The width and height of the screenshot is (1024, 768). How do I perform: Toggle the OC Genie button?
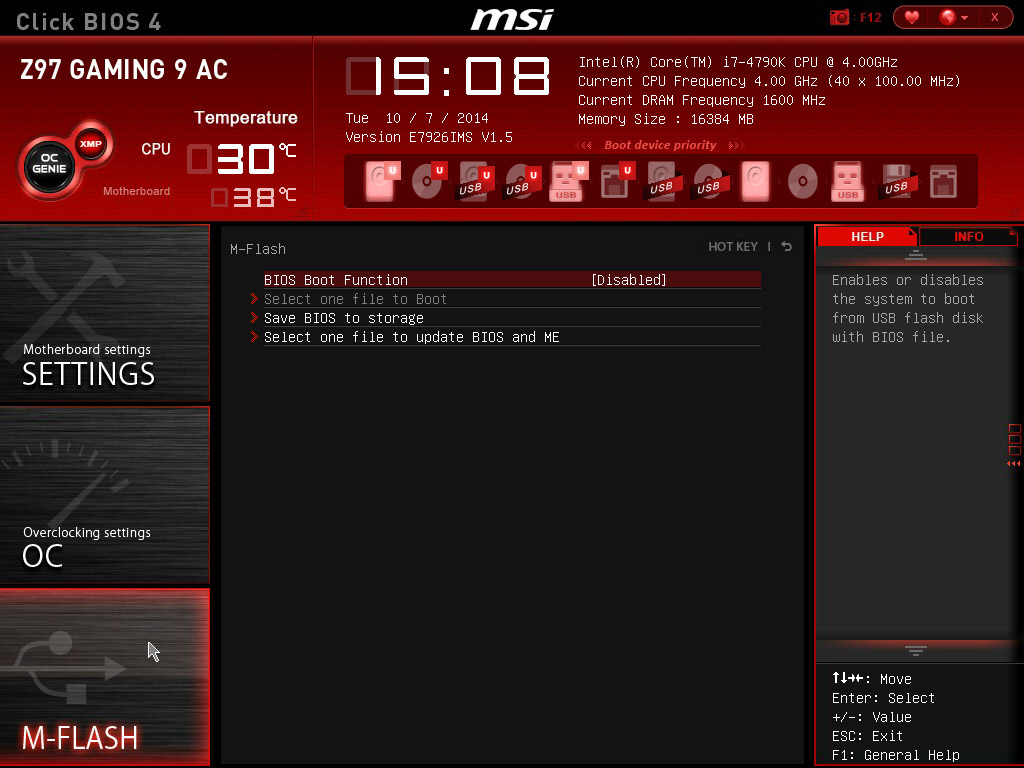(48, 165)
